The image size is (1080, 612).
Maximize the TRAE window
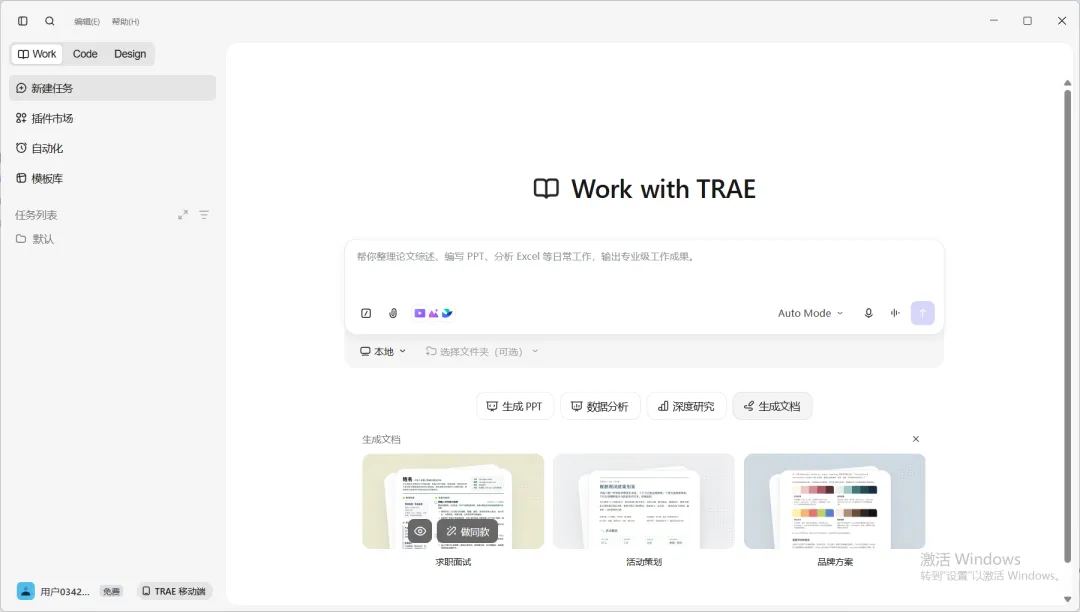(1027, 21)
